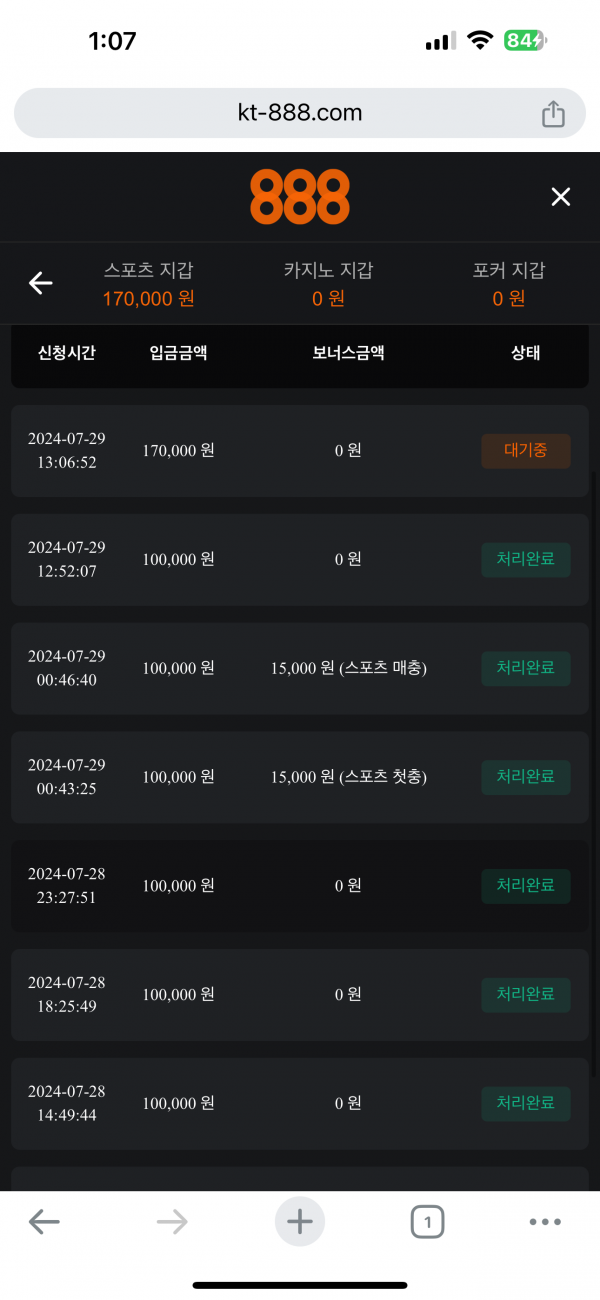This screenshot has width=600, height=1300.
Task: Open the browser three-dots more menu
Action: click(x=545, y=1221)
